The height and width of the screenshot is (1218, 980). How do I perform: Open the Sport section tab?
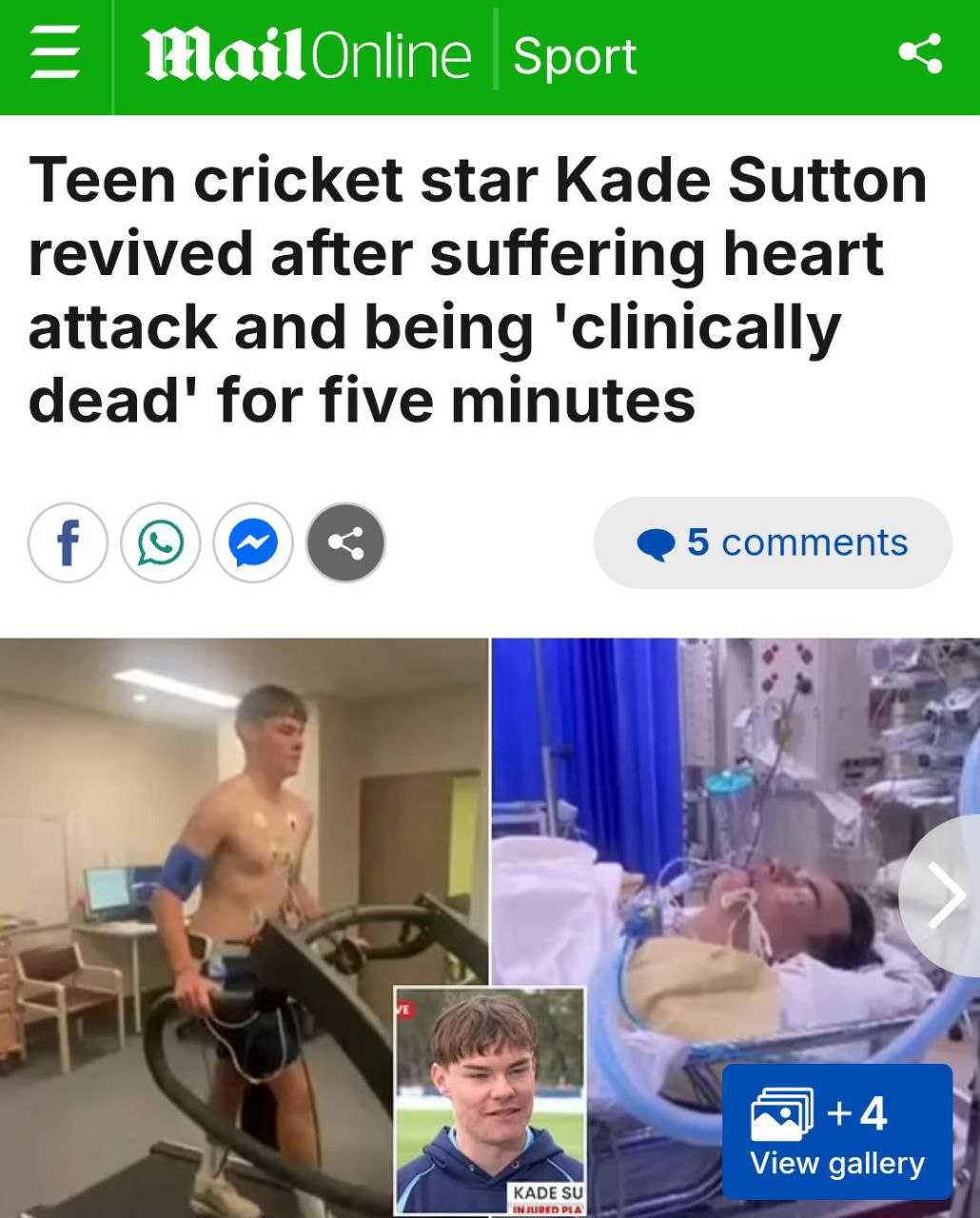point(575,56)
